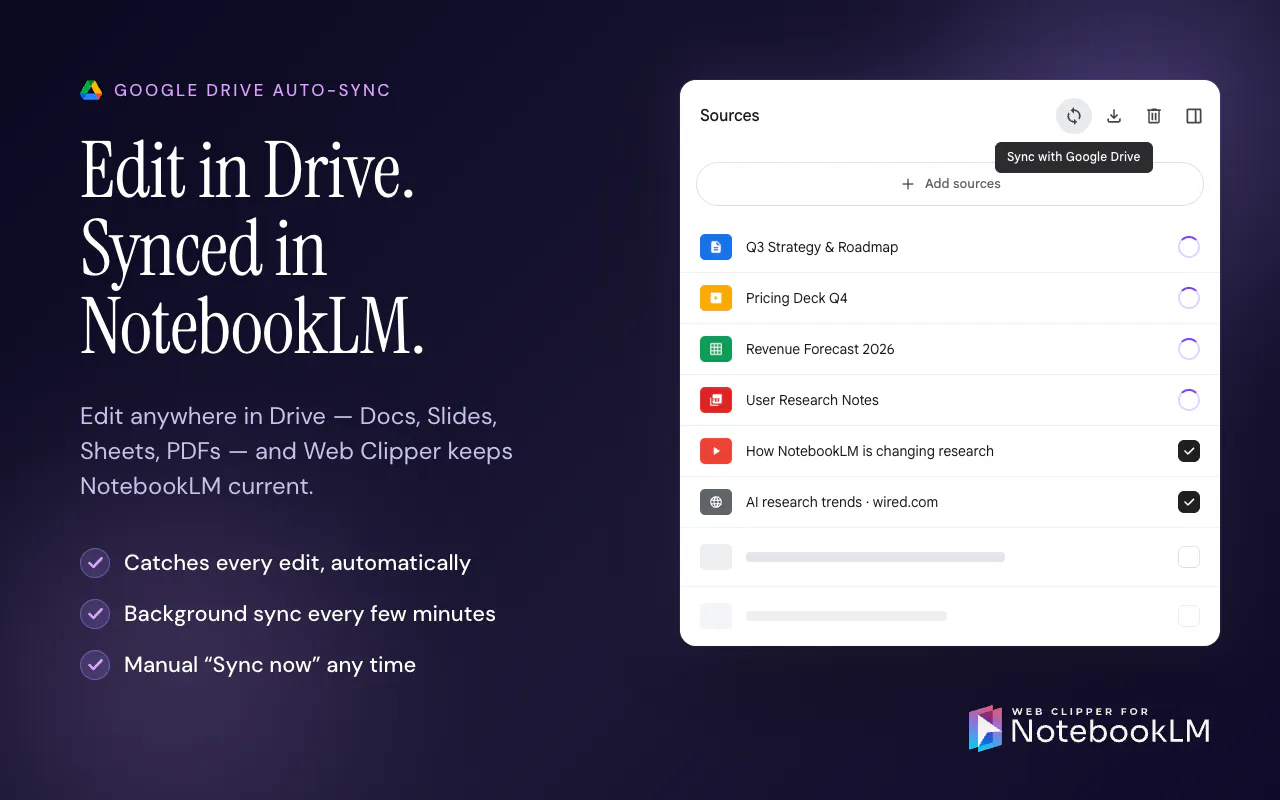Tick the first placeholder row checkbox

click(1189, 557)
